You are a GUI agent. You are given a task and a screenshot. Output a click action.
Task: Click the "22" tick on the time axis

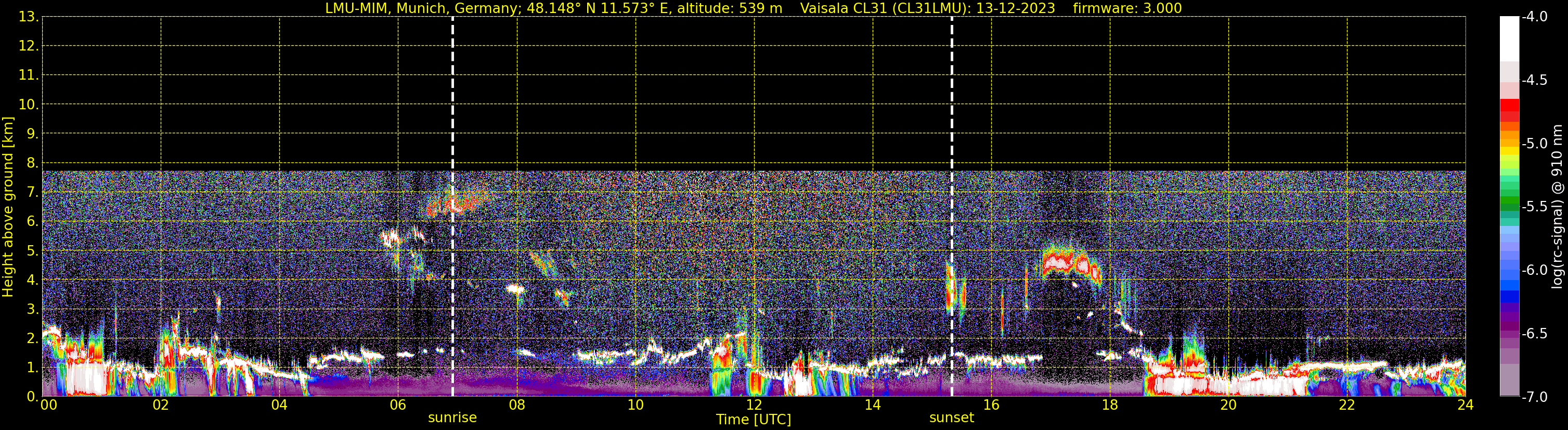(1347, 405)
